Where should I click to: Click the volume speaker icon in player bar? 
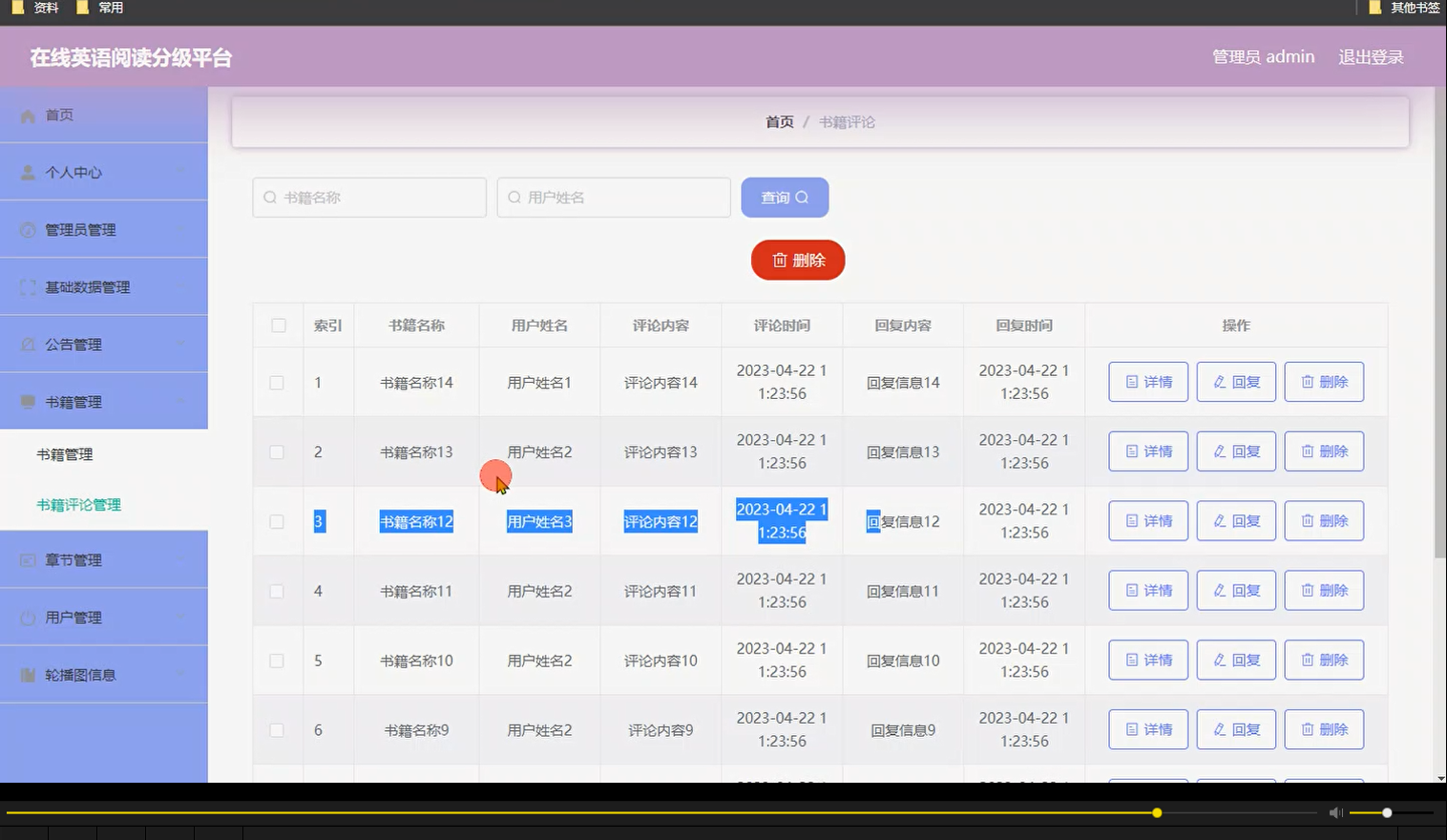1335,812
